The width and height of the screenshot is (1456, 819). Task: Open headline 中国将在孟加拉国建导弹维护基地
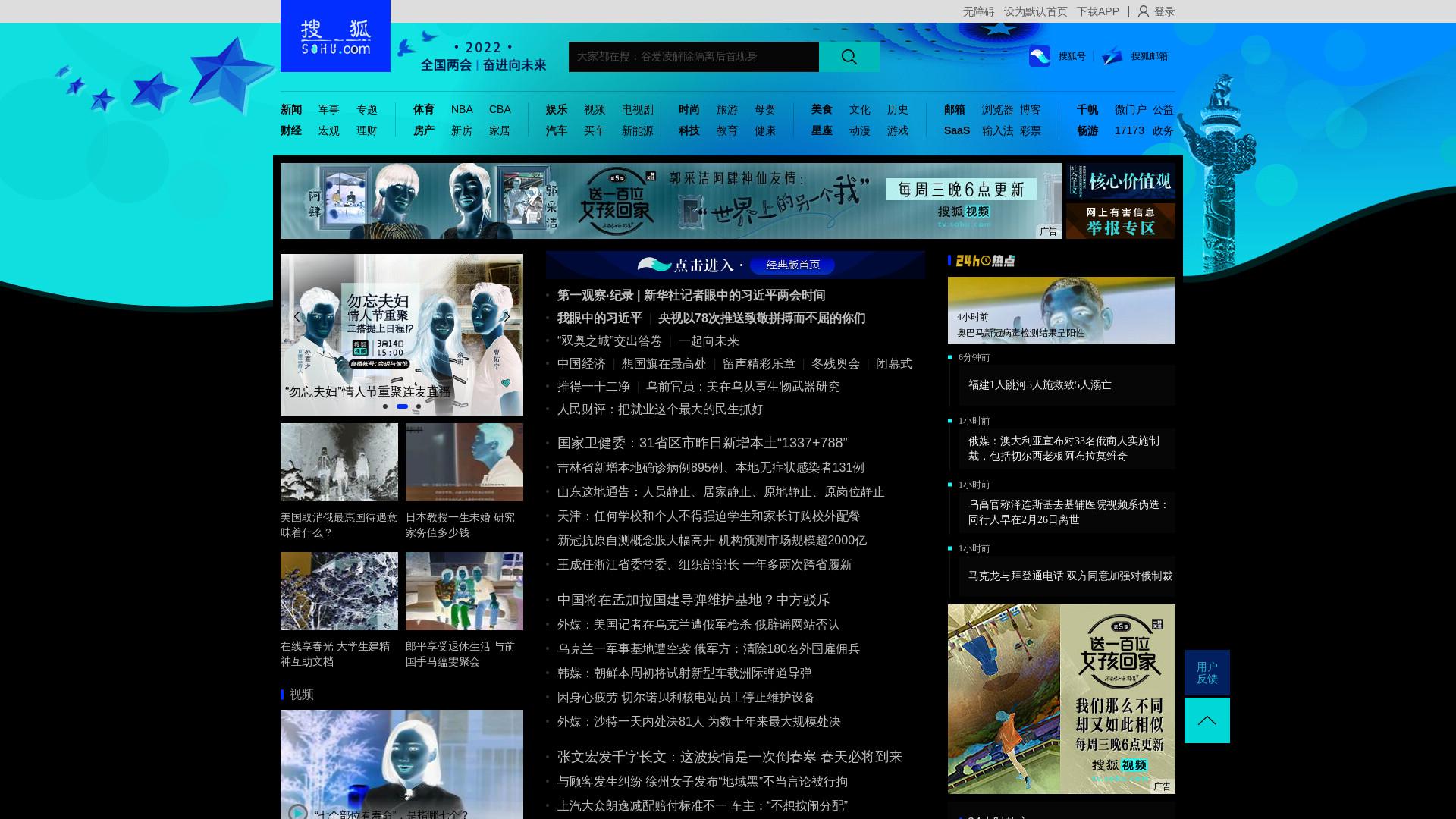[x=694, y=599]
